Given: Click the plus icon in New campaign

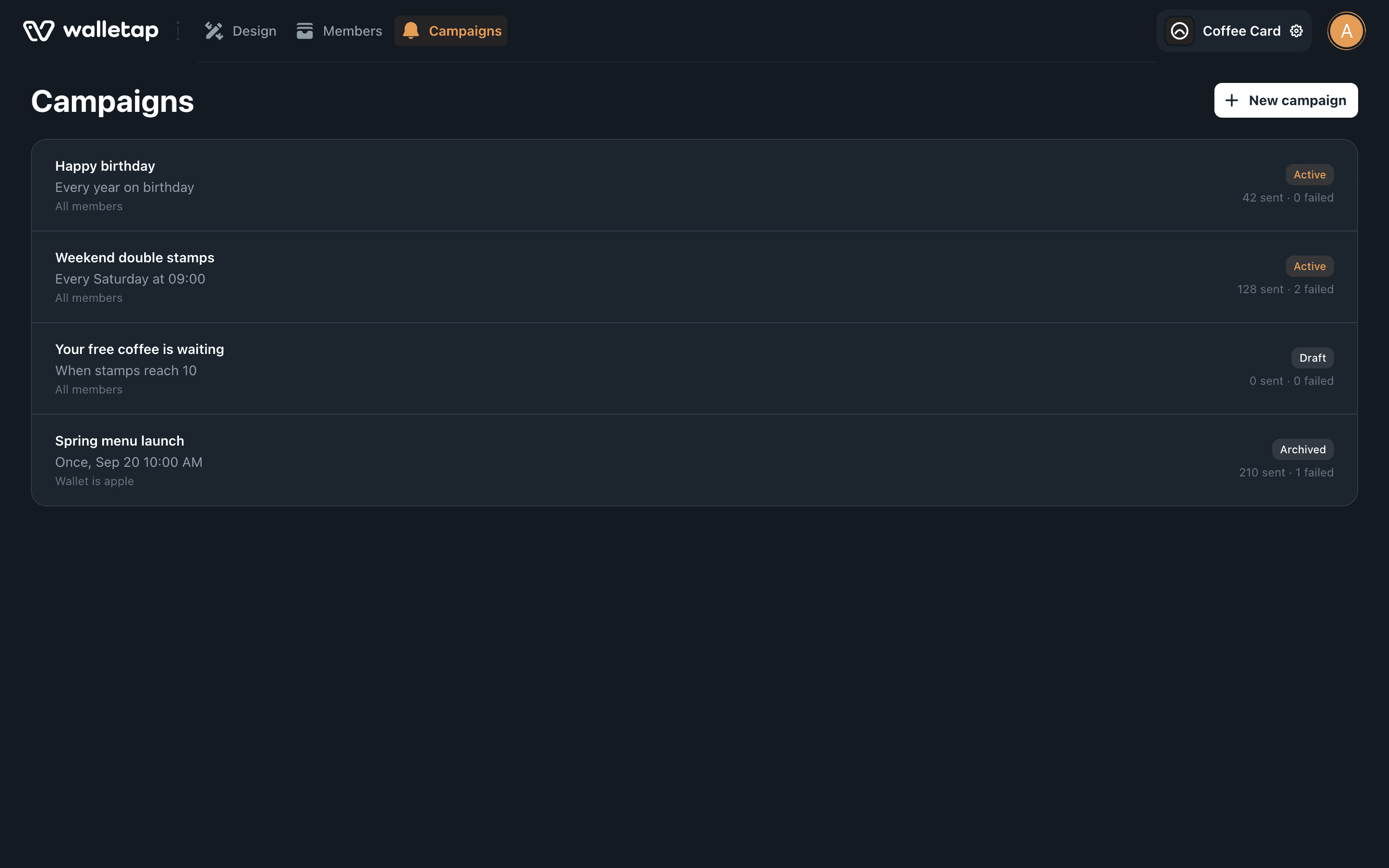Looking at the screenshot, I should [x=1232, y=100].
